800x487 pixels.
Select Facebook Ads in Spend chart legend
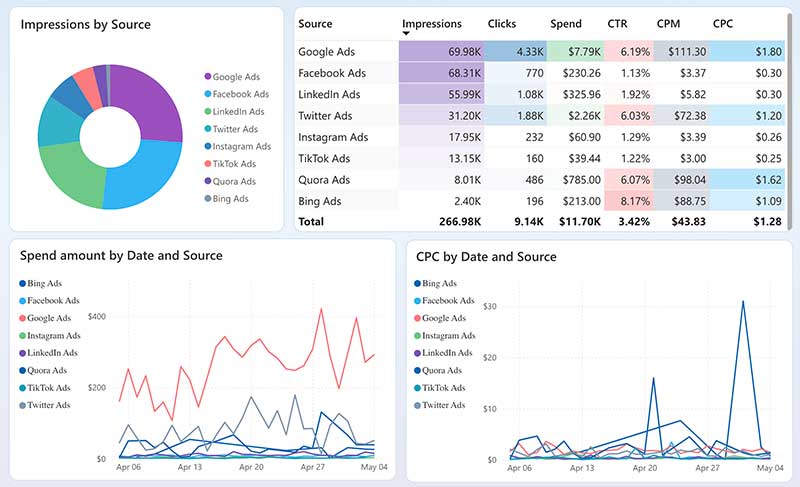click(49, 300)
